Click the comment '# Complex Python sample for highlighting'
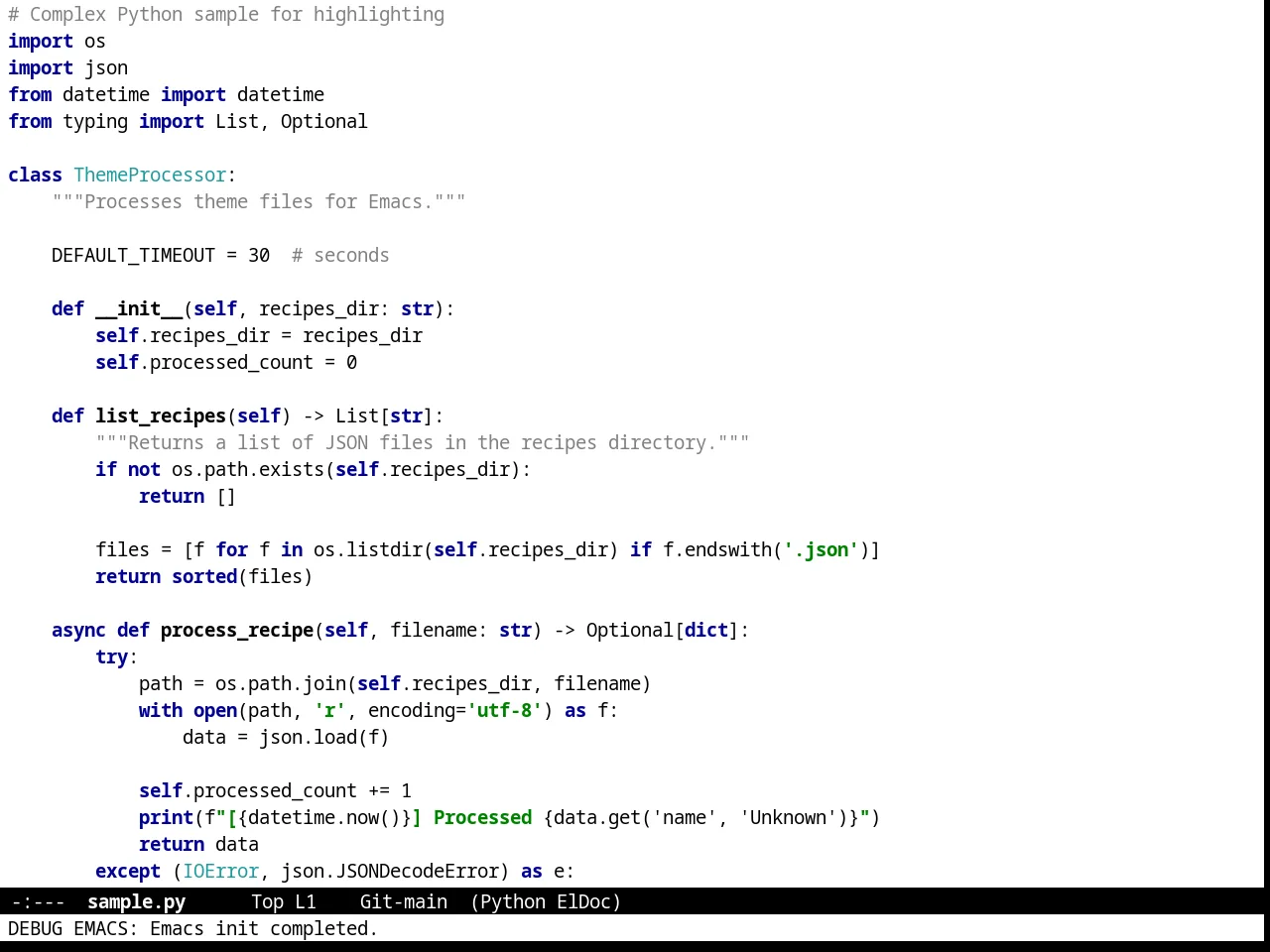 226,14
